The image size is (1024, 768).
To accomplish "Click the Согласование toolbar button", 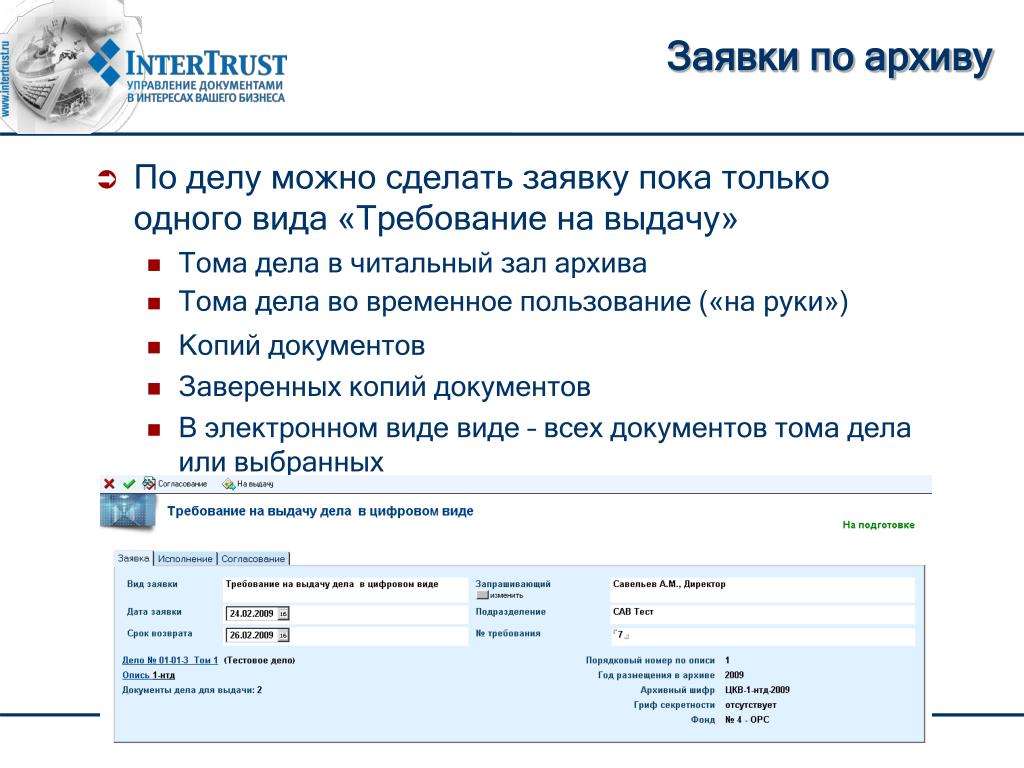I will [x=175, y=484].
